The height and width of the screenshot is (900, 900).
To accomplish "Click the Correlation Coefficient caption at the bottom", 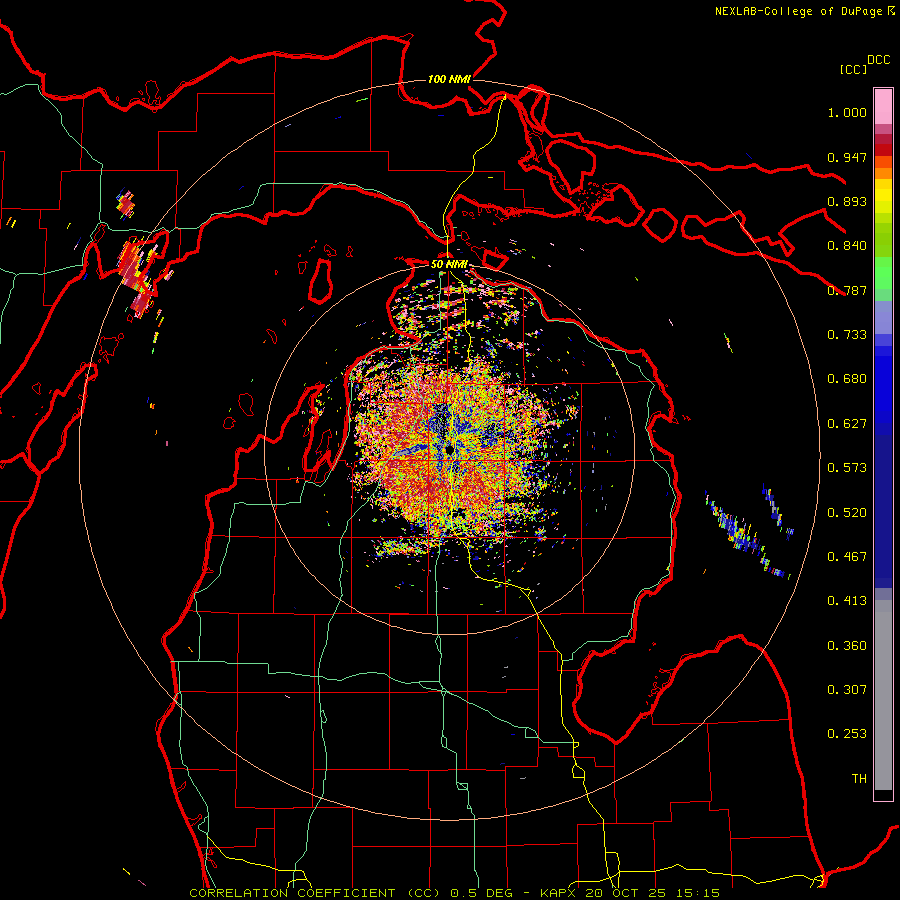I will [x=454, y=893].
